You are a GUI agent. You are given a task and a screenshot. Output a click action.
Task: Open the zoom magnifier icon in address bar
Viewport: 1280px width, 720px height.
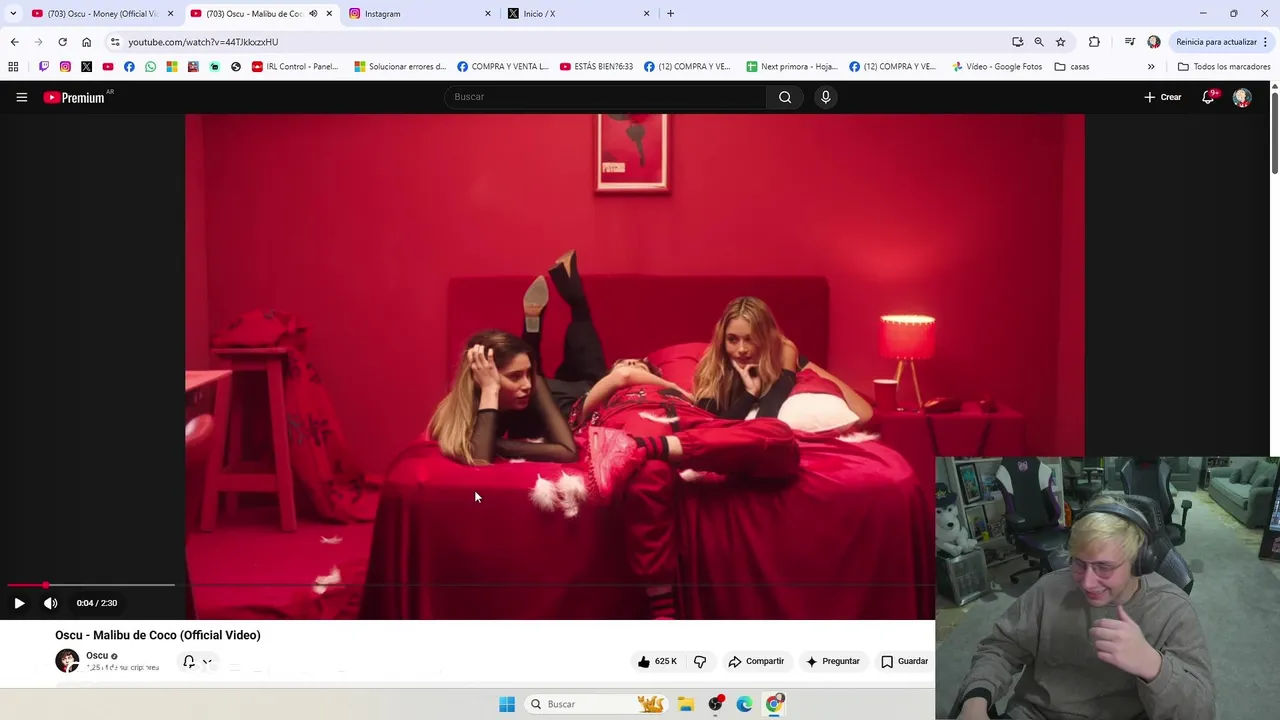tap(1039, 42)
